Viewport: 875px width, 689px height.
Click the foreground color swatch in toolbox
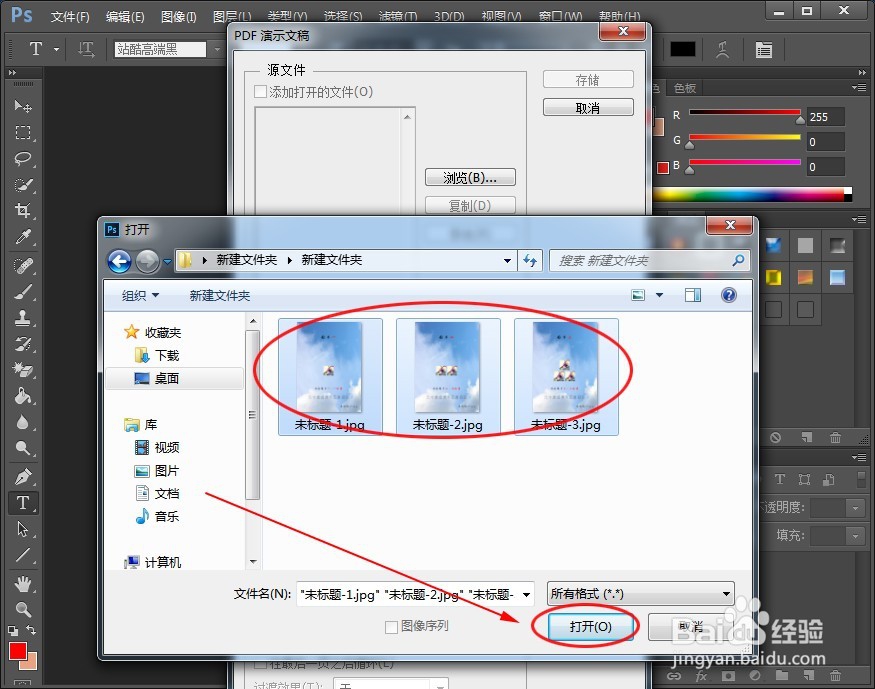(17, 652)
